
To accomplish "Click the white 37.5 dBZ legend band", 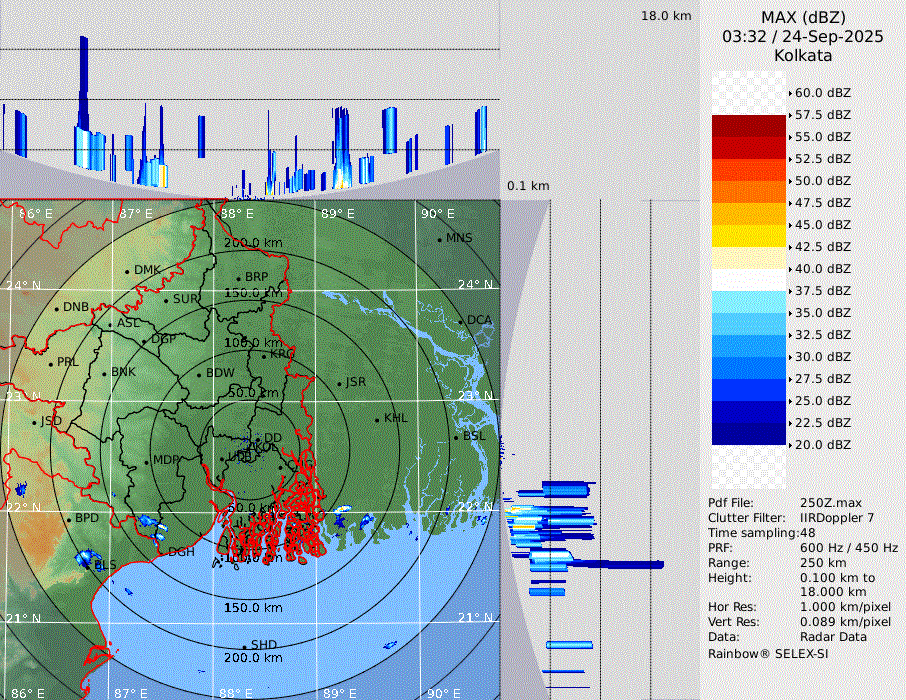I will coord(749,280).
